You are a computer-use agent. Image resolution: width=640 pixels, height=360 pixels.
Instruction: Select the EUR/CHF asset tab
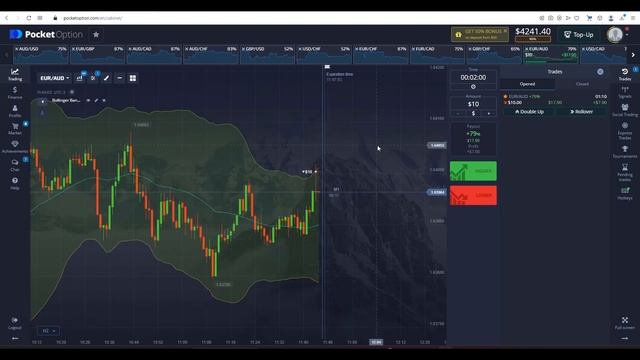point(381,55)
